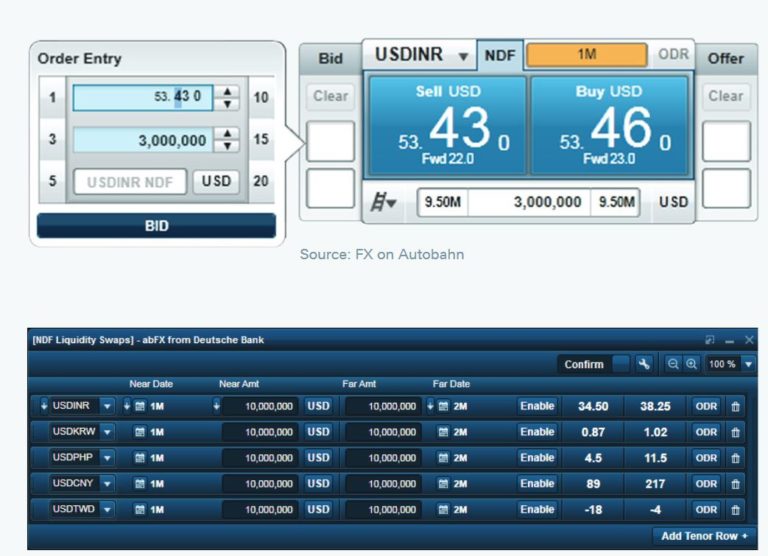Click USDINR offer price 38.25
Viewport: 768px width, 556px height.
tap(655, 406)
